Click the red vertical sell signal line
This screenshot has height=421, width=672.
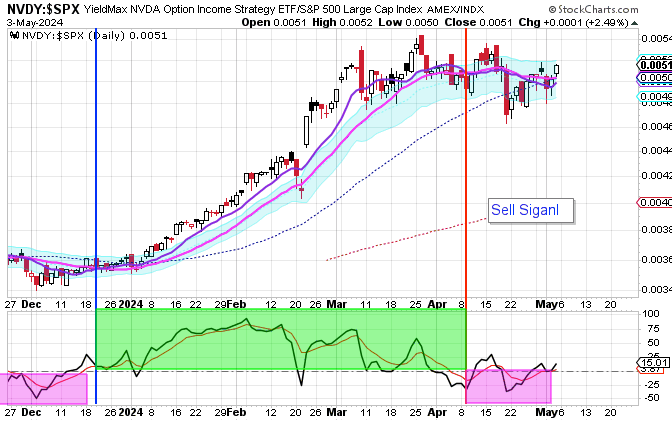pos(467,150)
